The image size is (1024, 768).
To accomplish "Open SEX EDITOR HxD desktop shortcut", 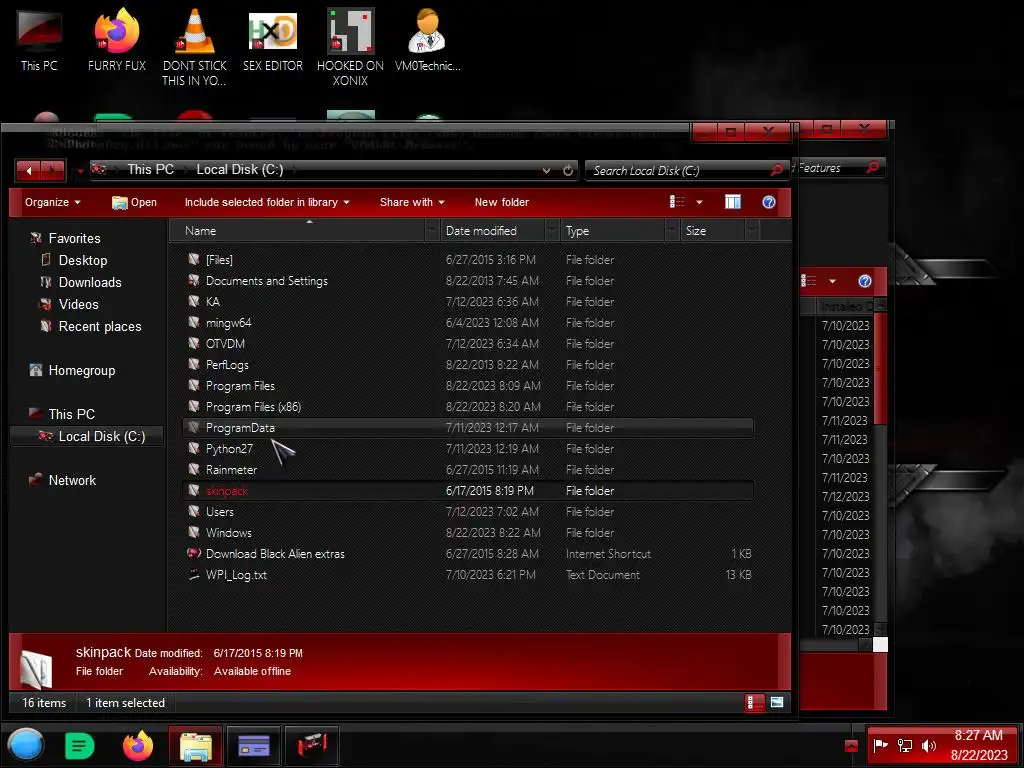I will click(273, 39).
